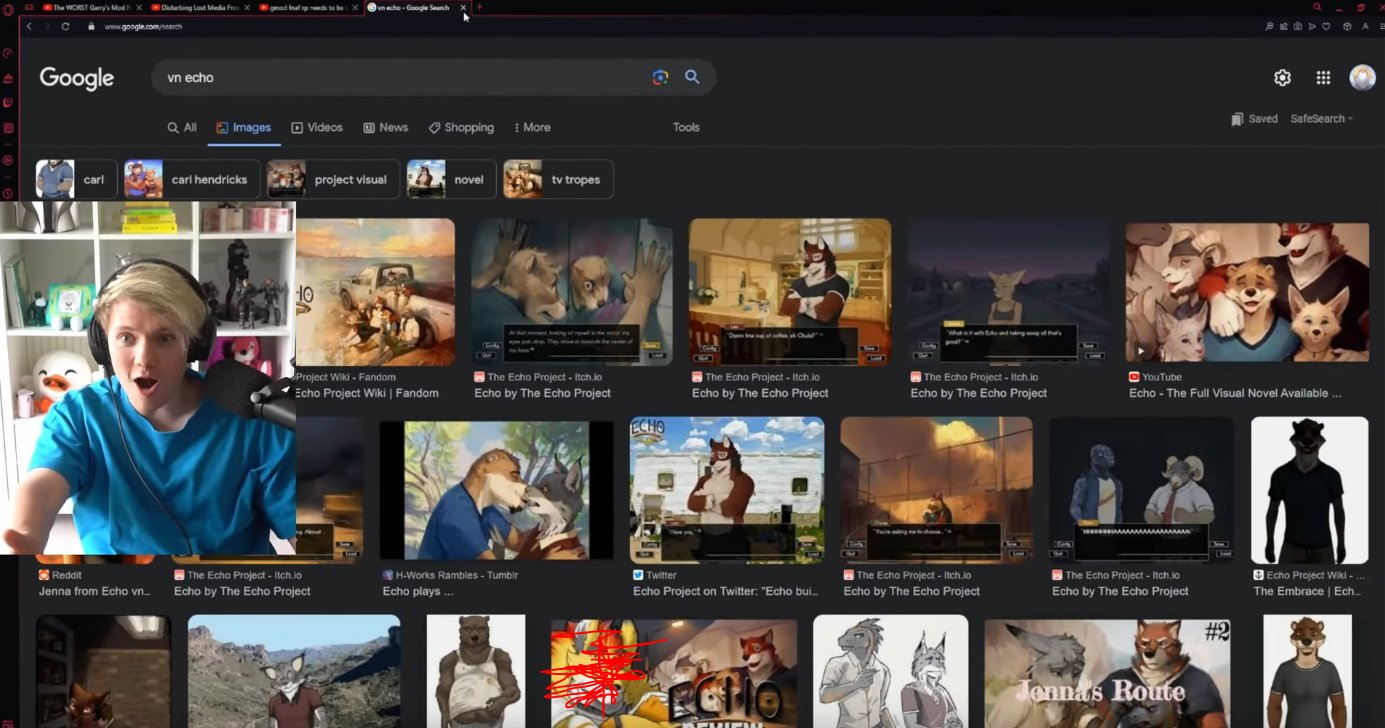
Task: Close the vn echo Google Search tab
Action: tap(463, 7)
